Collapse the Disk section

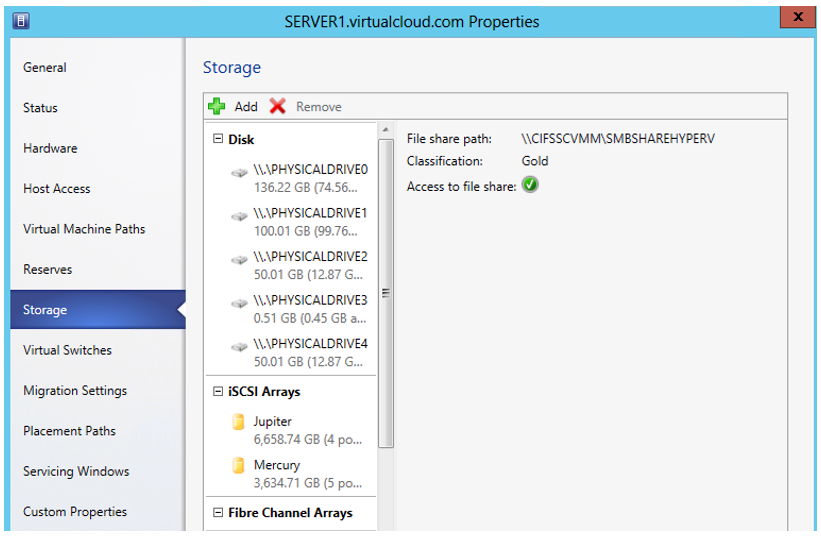pos(218,139)
